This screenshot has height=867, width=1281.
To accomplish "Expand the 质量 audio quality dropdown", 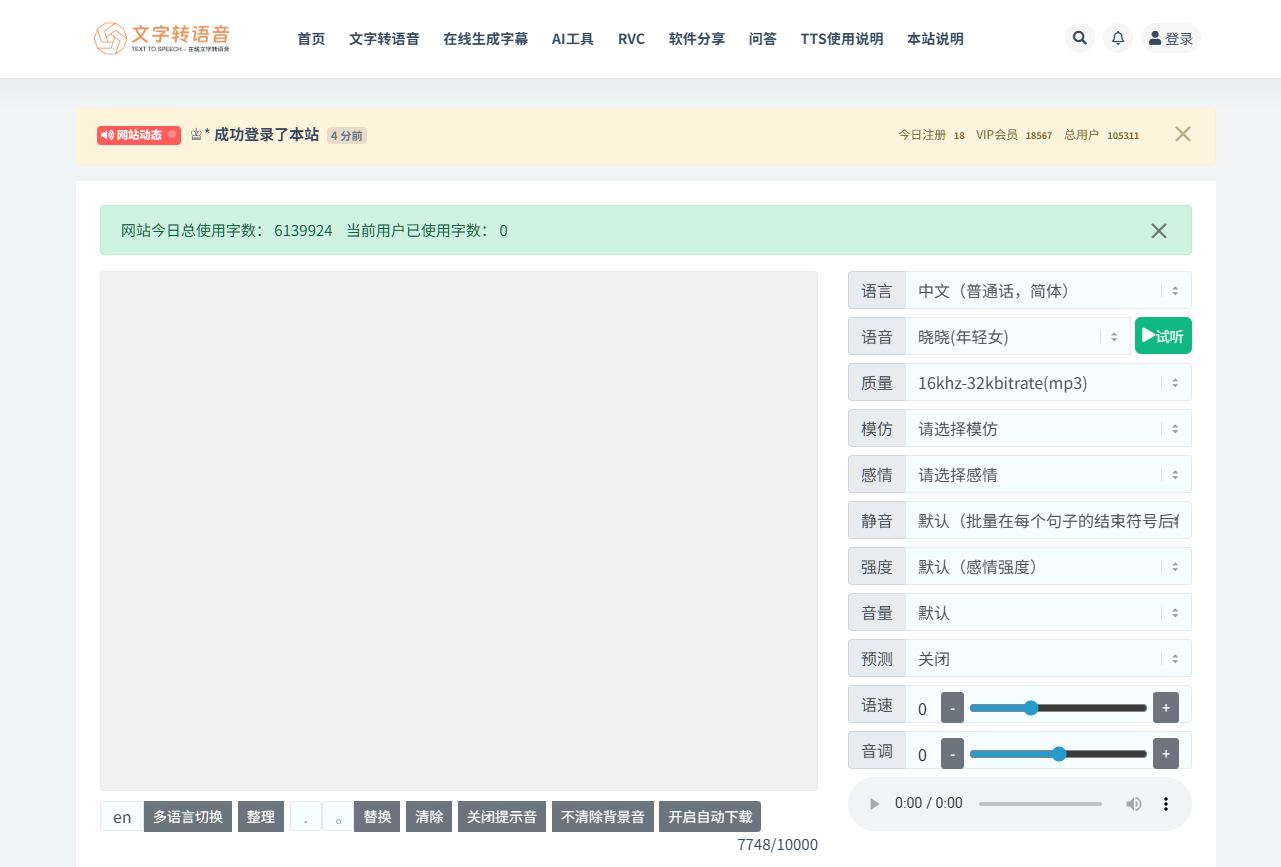I will pyautogui.click(x=1047, y=383).
